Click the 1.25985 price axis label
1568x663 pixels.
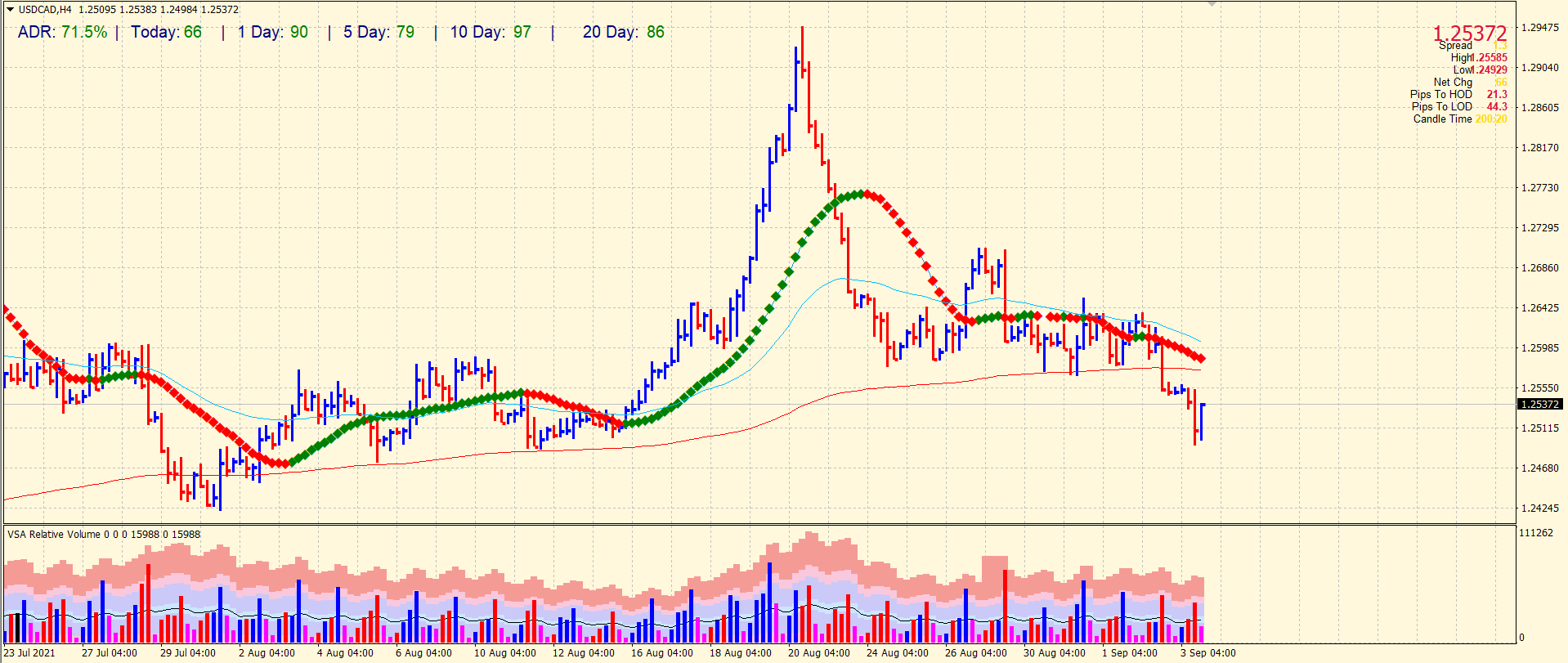pos(1539,348)
